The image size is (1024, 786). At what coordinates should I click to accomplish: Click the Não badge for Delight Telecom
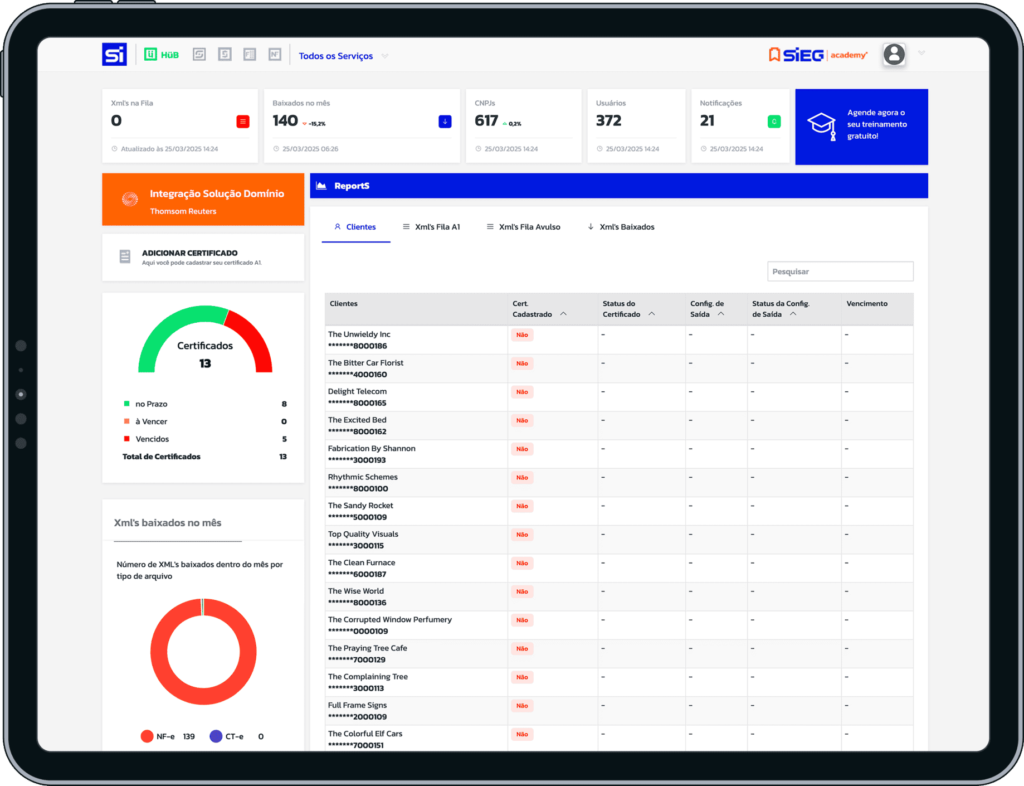click(522, 392)
